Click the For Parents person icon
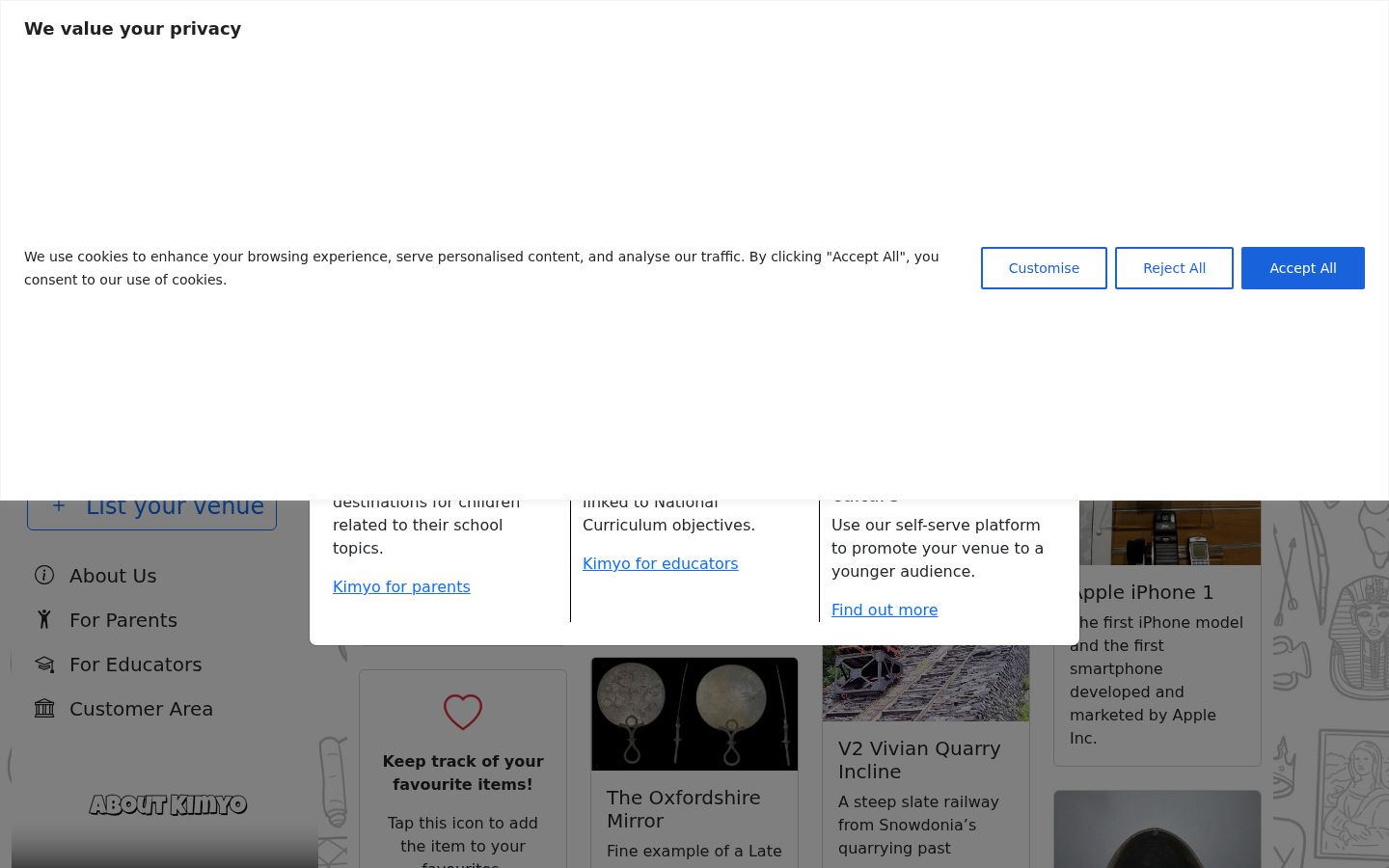The image size is (1389, 868). 44,620
